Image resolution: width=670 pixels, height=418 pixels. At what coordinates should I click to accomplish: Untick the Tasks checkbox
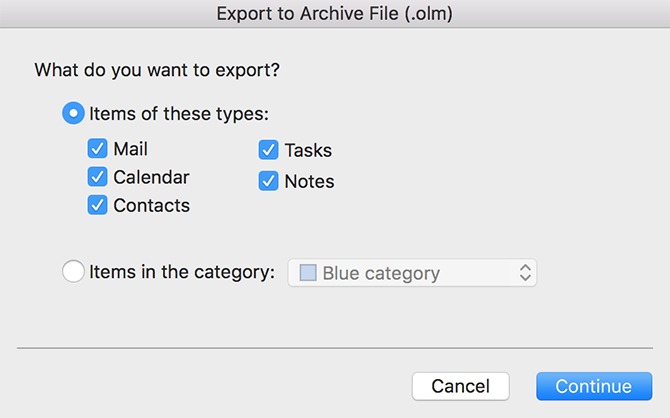click(x=268, y=150)
